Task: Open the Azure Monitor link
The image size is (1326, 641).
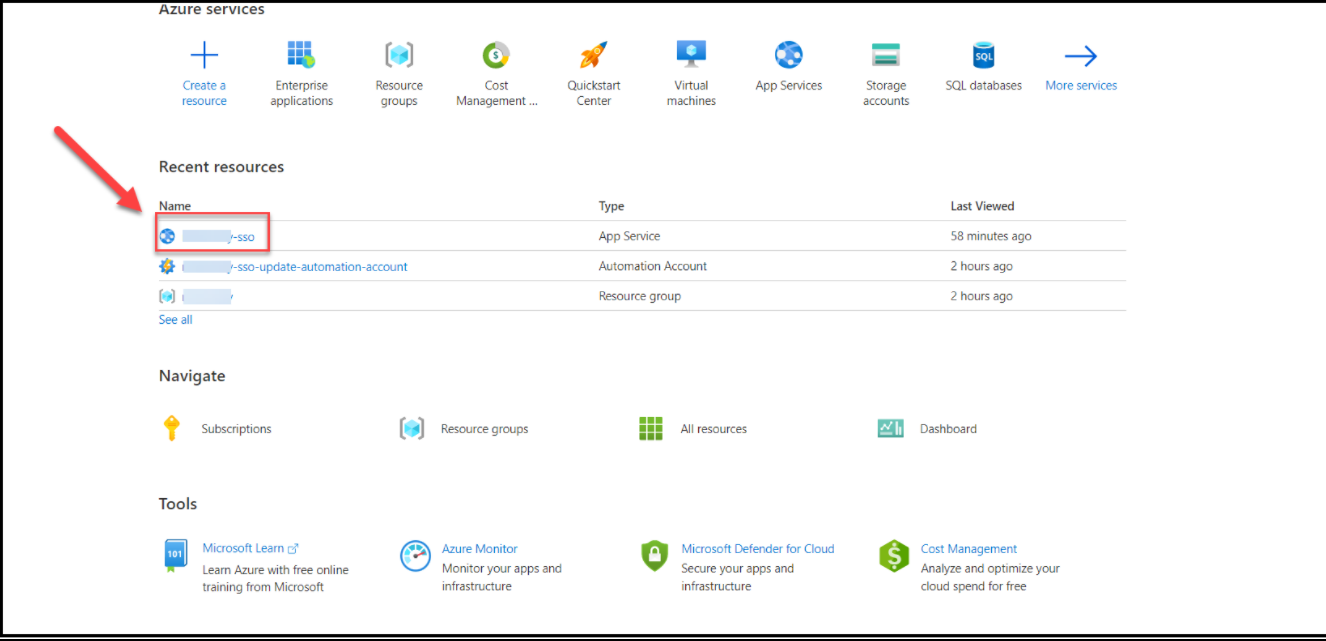Action: pyautogui.click(x=480, y=549)
